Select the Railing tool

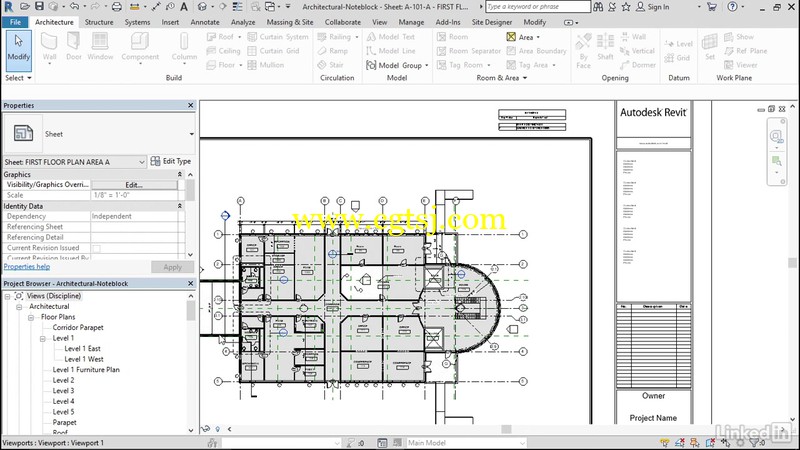click(x=338, y=37)
